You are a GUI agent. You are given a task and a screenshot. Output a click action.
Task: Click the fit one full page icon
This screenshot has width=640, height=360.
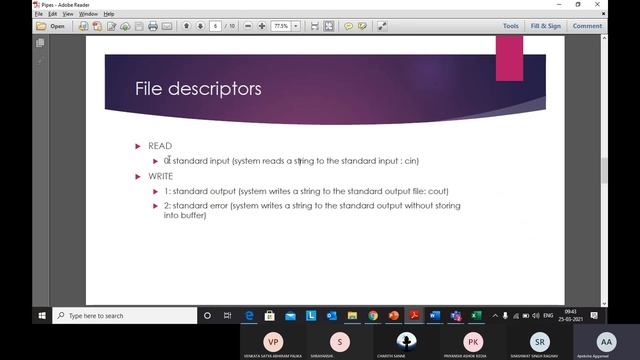coord(329,26)
